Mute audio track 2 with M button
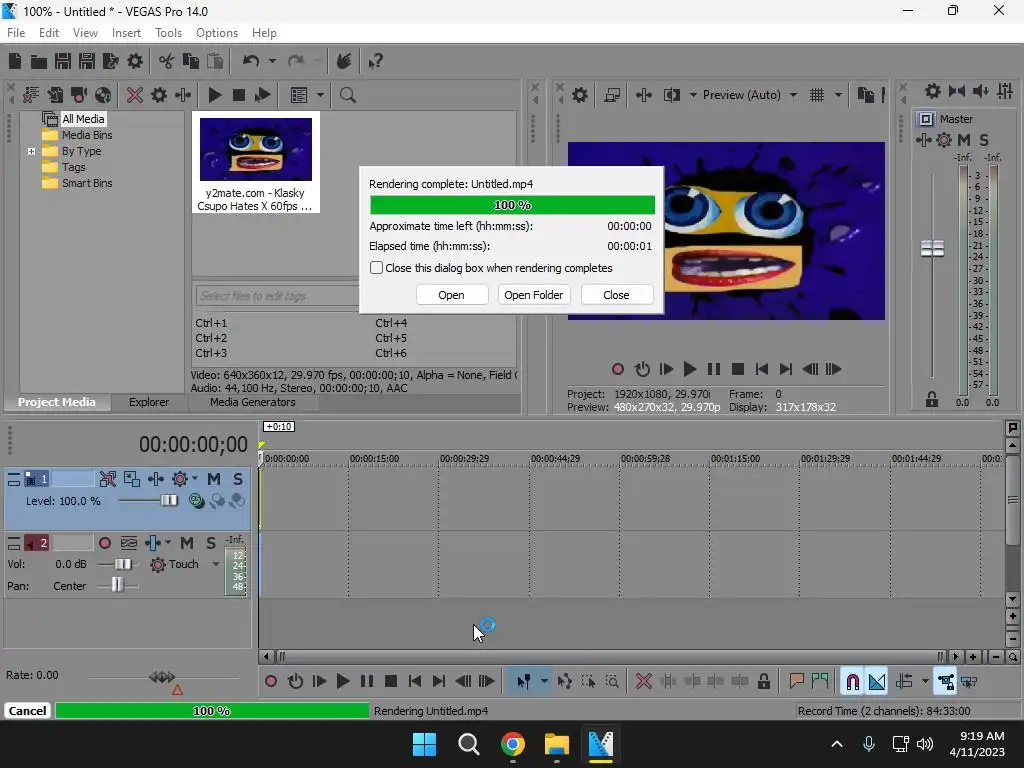Viewport: 1024px width, 768px height. click(187, 543)
